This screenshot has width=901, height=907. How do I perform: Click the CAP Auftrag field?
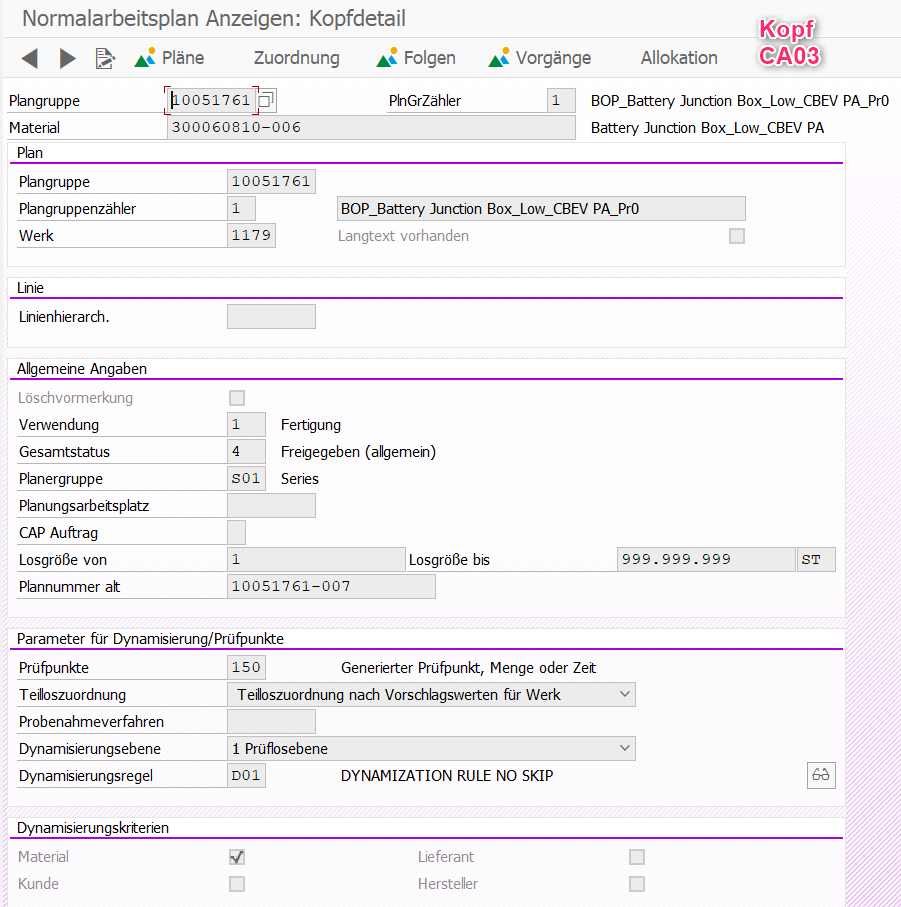click(x=237, y=533)
